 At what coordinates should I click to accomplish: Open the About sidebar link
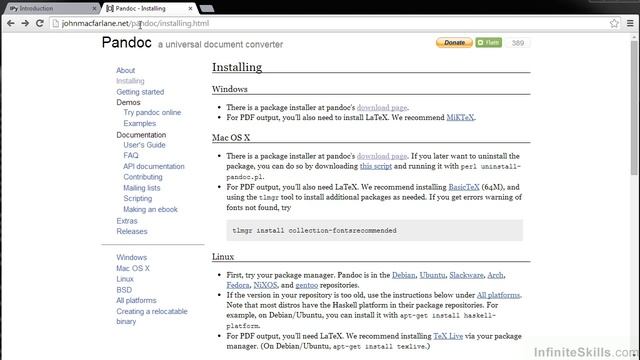(125, 70)
